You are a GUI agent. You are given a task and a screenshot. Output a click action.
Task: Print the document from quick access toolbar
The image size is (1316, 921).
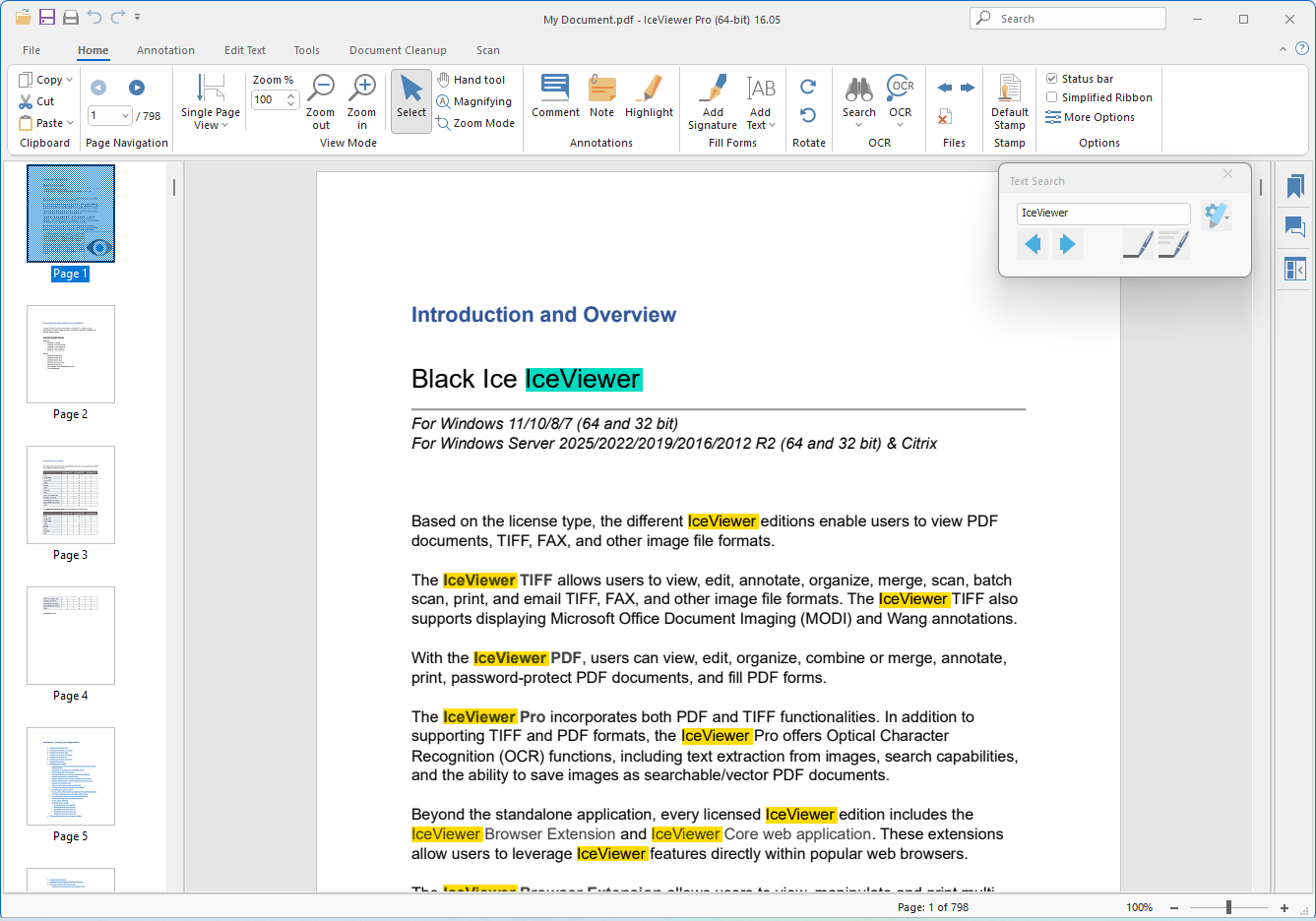(x=71, y=17)
